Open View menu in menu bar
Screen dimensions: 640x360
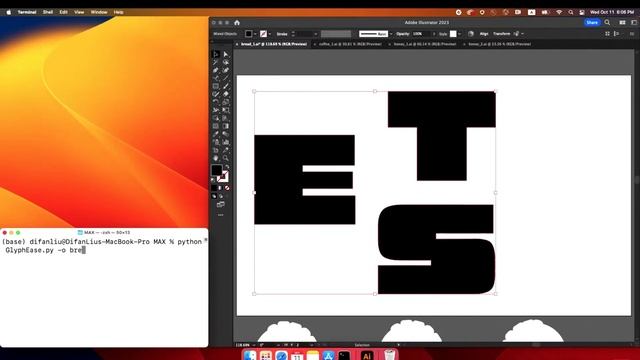[x=79, y=12]
